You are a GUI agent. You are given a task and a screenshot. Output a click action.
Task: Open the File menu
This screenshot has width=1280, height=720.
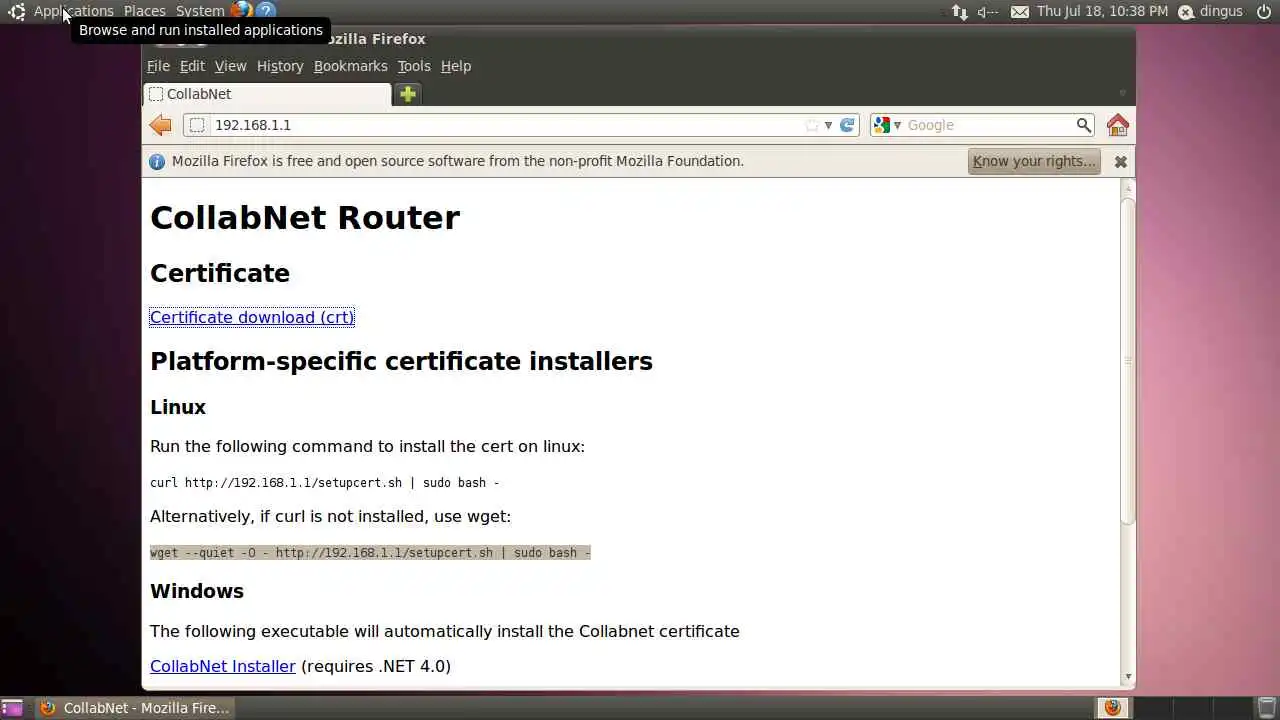(158, 66)
